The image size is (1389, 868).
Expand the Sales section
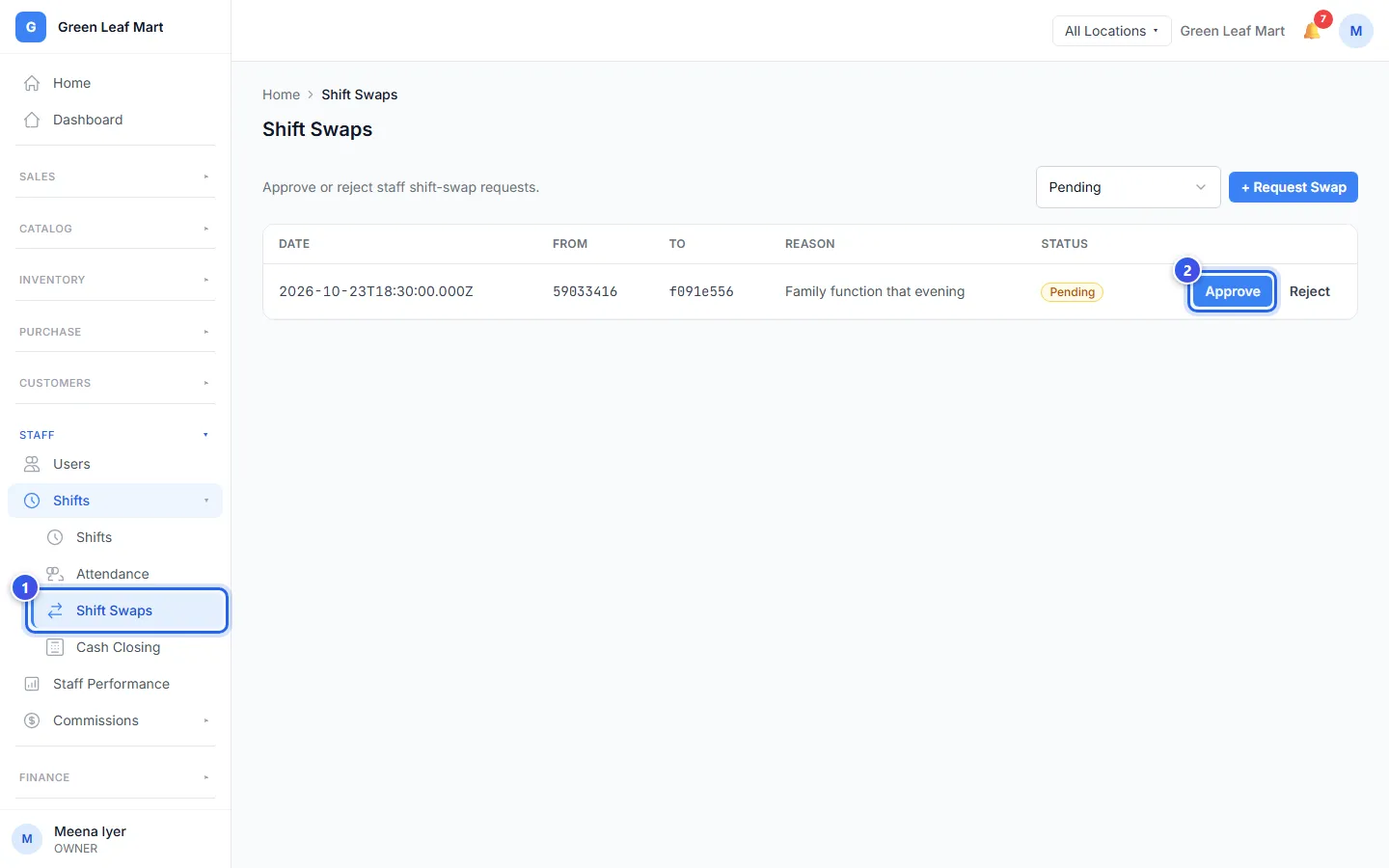(115, 176)
